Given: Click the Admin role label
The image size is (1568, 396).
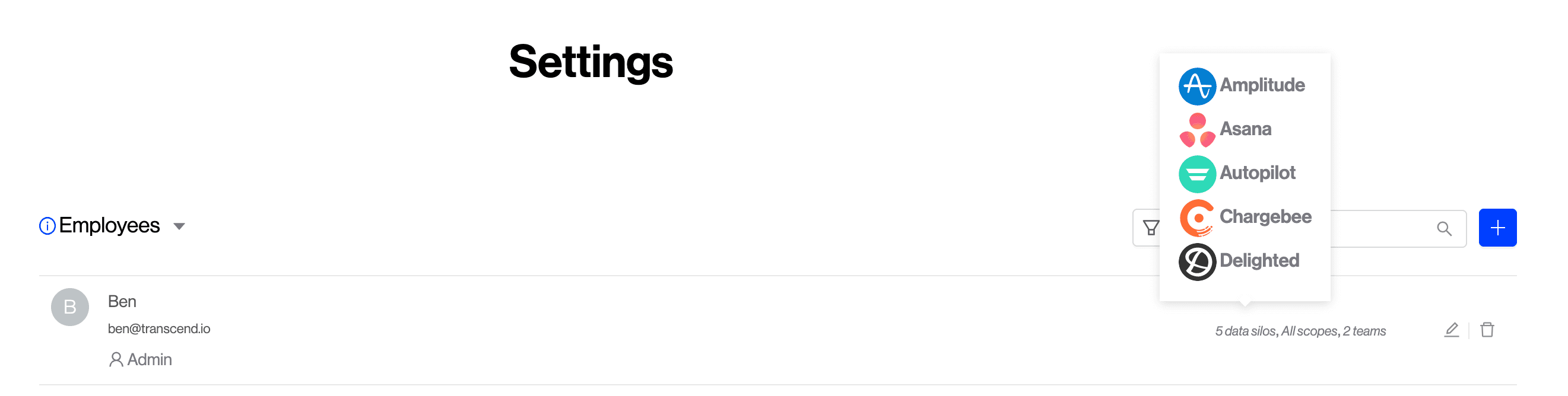Looking at the screenshot, I should [149, 360].
